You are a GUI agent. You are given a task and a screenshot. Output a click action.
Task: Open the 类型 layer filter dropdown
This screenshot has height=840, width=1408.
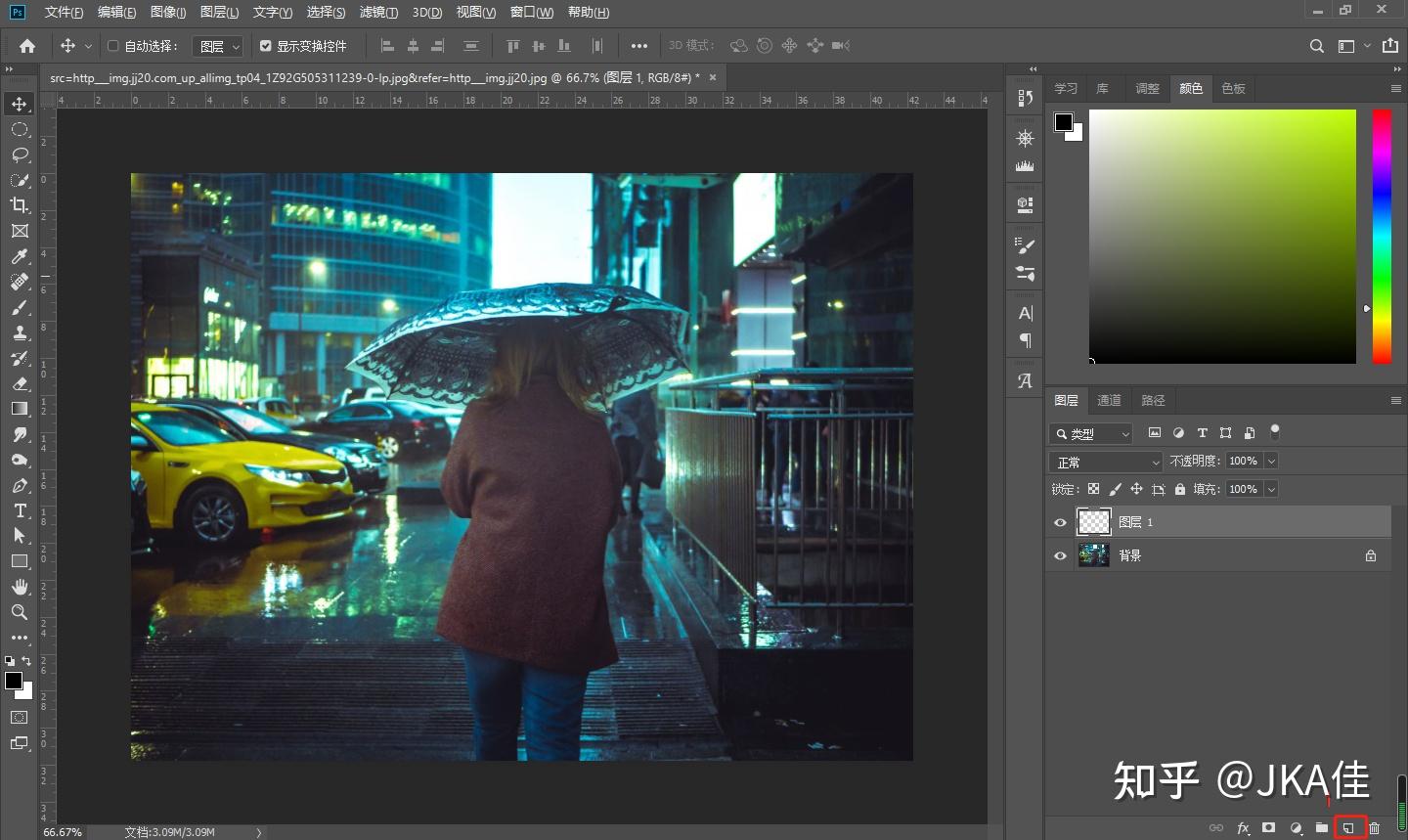(1091, 433)
